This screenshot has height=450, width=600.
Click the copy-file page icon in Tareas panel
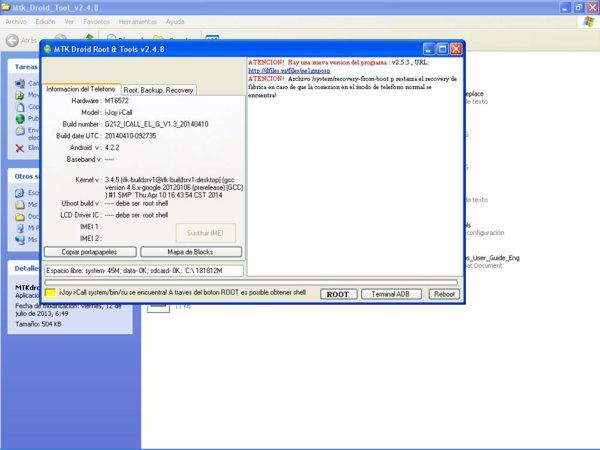(20, 107)
